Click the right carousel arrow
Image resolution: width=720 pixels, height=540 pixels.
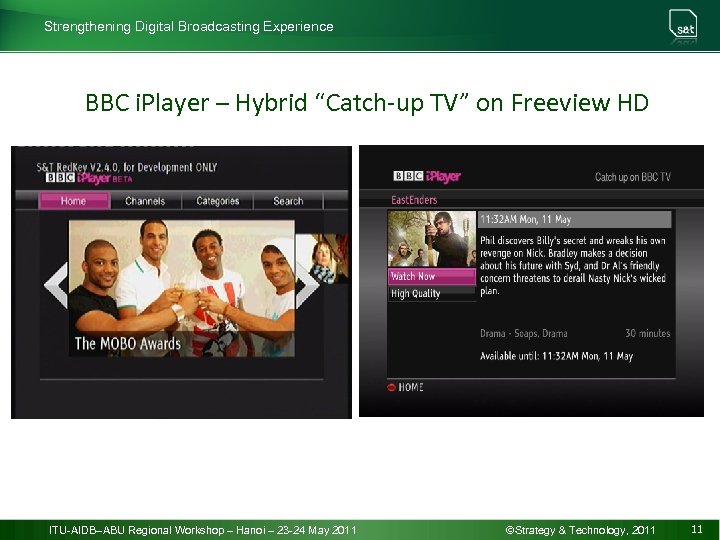point(308,285)
